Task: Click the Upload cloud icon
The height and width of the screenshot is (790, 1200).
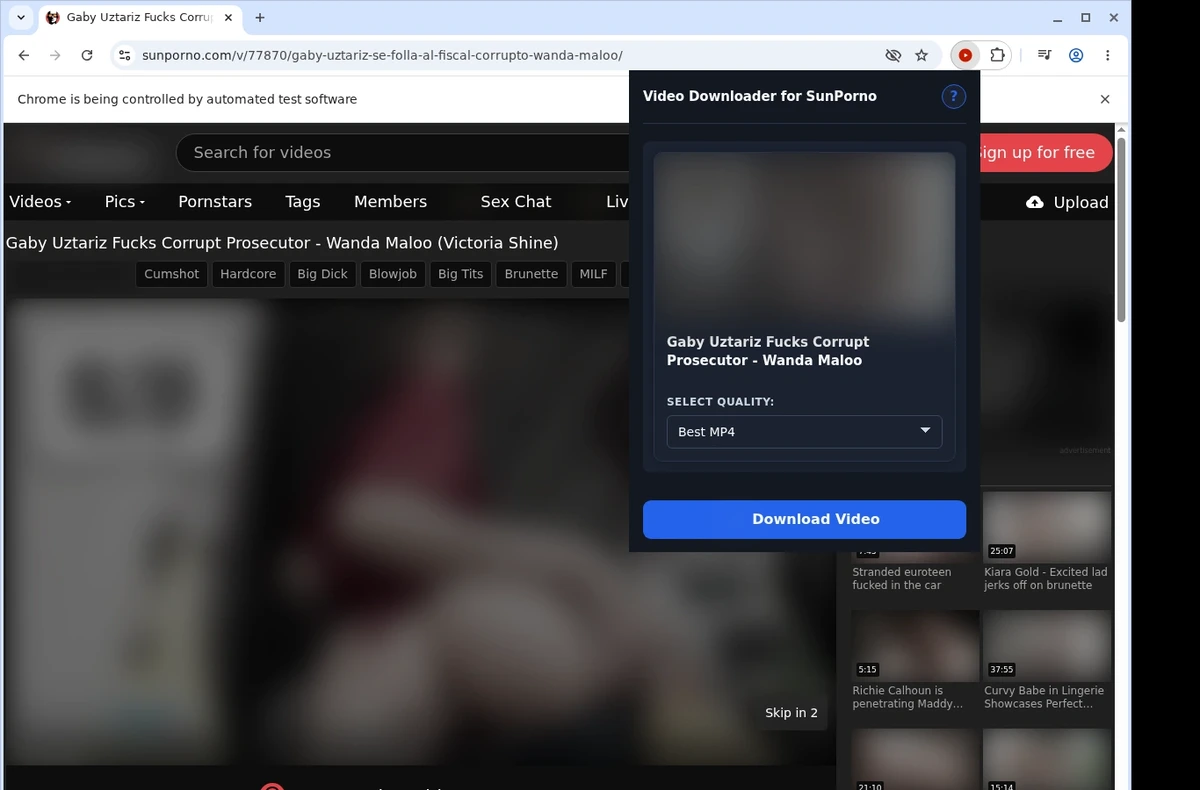Action: coord(1035,202)
